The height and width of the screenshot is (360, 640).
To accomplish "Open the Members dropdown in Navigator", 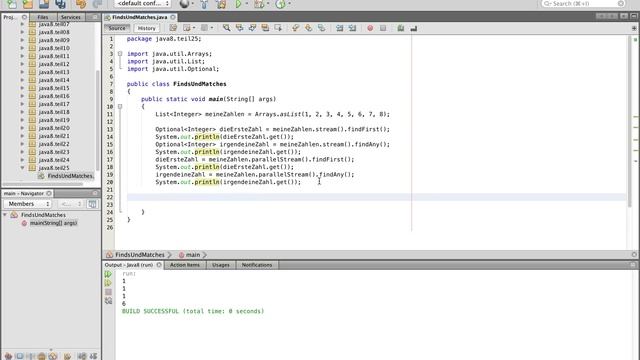I will (x=27, y=204).
